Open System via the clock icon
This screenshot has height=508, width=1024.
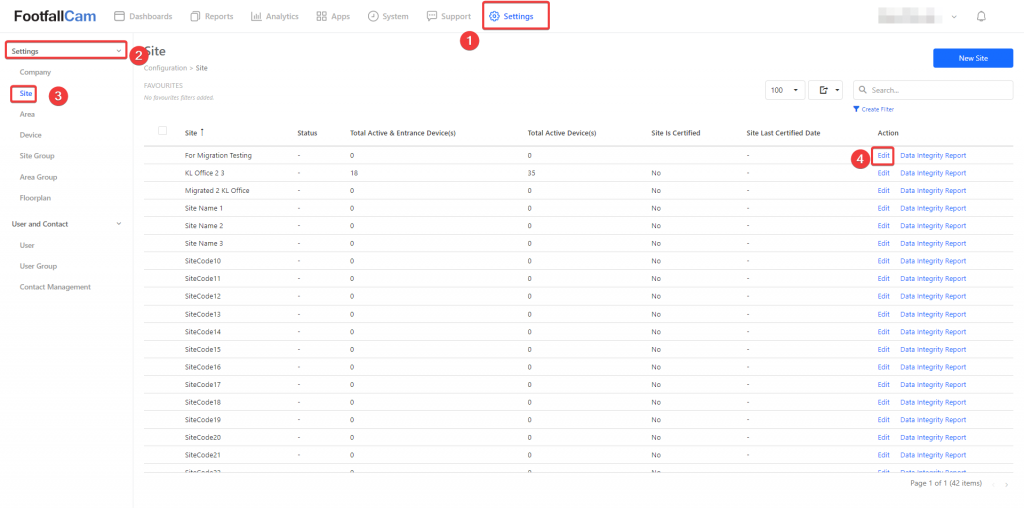(373, 16)
